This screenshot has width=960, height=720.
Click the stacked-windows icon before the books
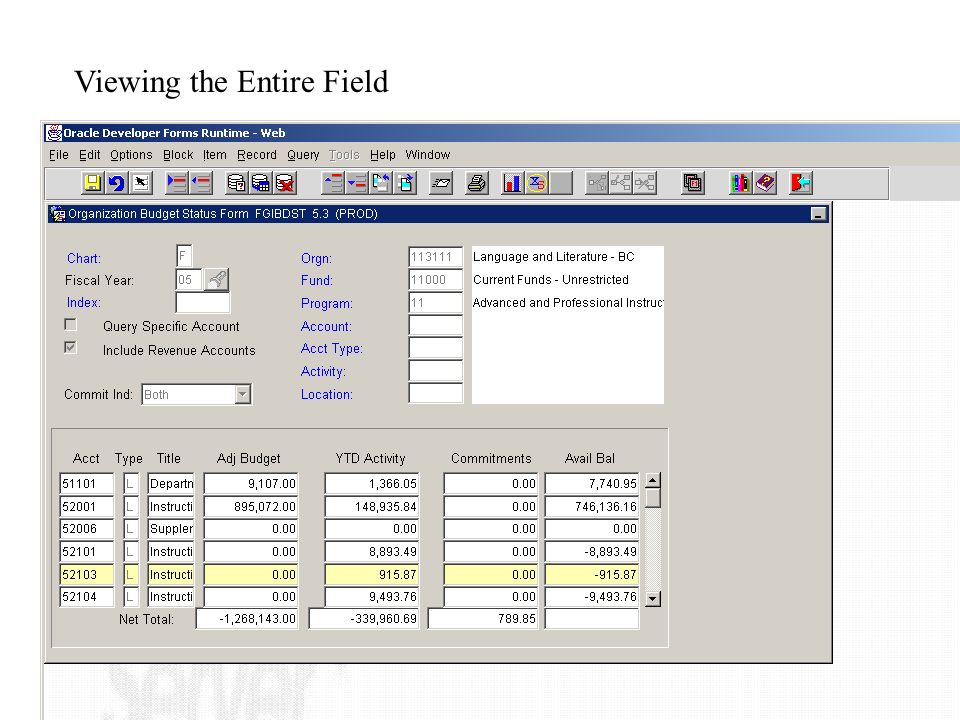coord(692,182)
